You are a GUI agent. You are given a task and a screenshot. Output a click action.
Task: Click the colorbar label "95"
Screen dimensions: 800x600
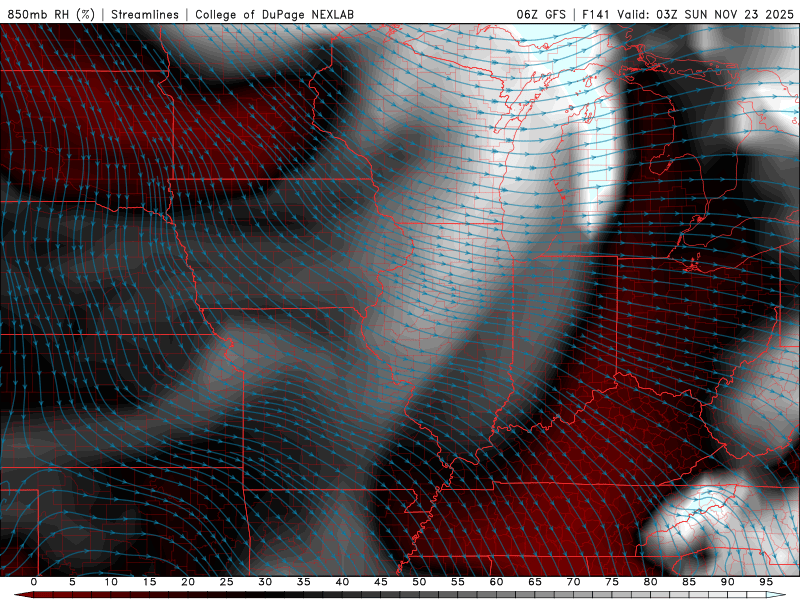tap(766, 582)
